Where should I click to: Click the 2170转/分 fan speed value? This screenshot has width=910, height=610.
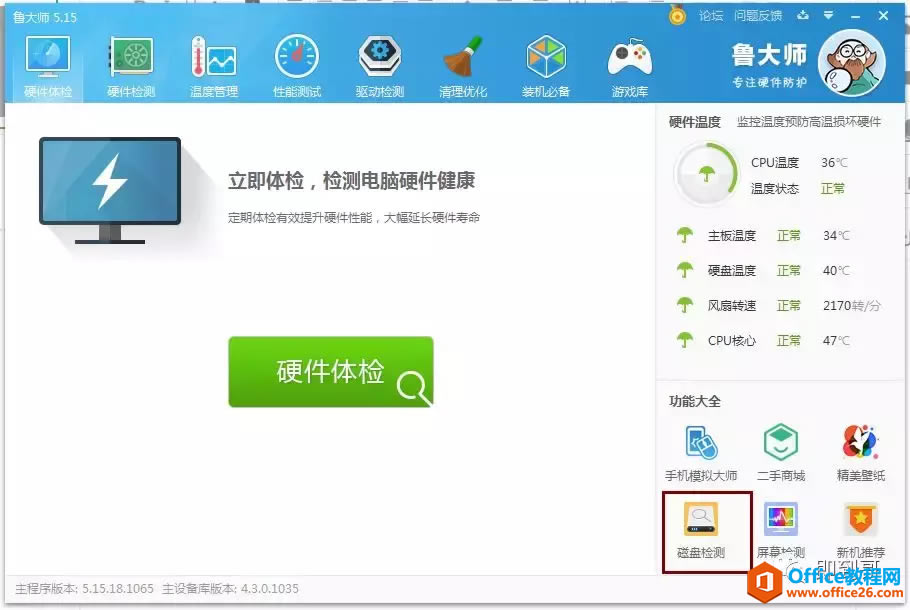851,305
